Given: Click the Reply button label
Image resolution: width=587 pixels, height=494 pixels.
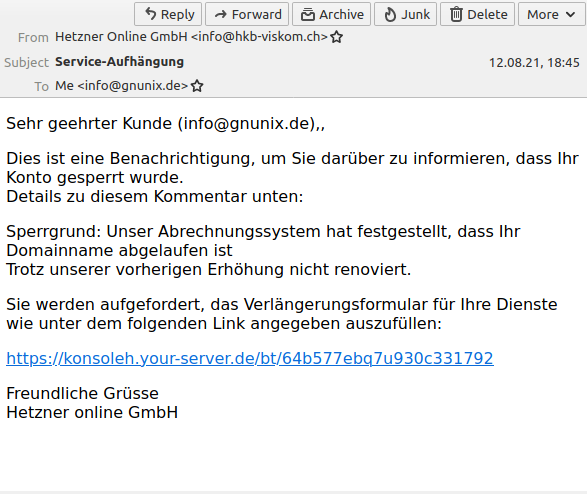Looking at the screenshot, I should 177,15.
